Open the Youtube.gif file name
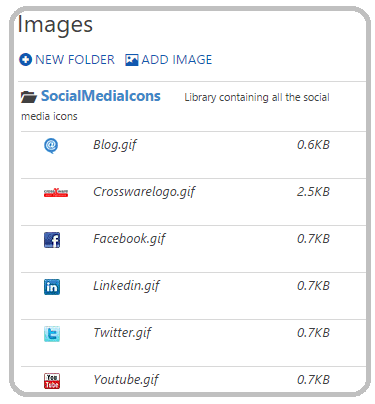The width and height of the screenshot is (375, 404). (x=126, y=380)
